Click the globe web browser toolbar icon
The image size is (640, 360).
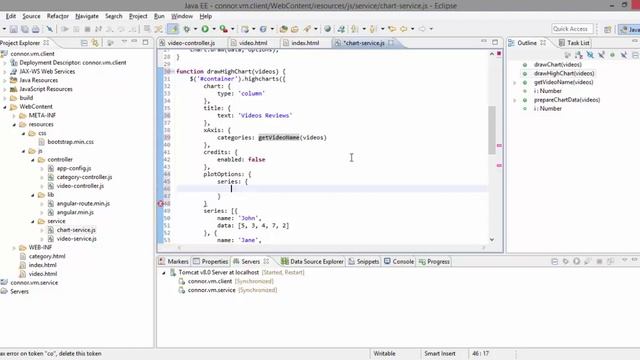point(327,29)
